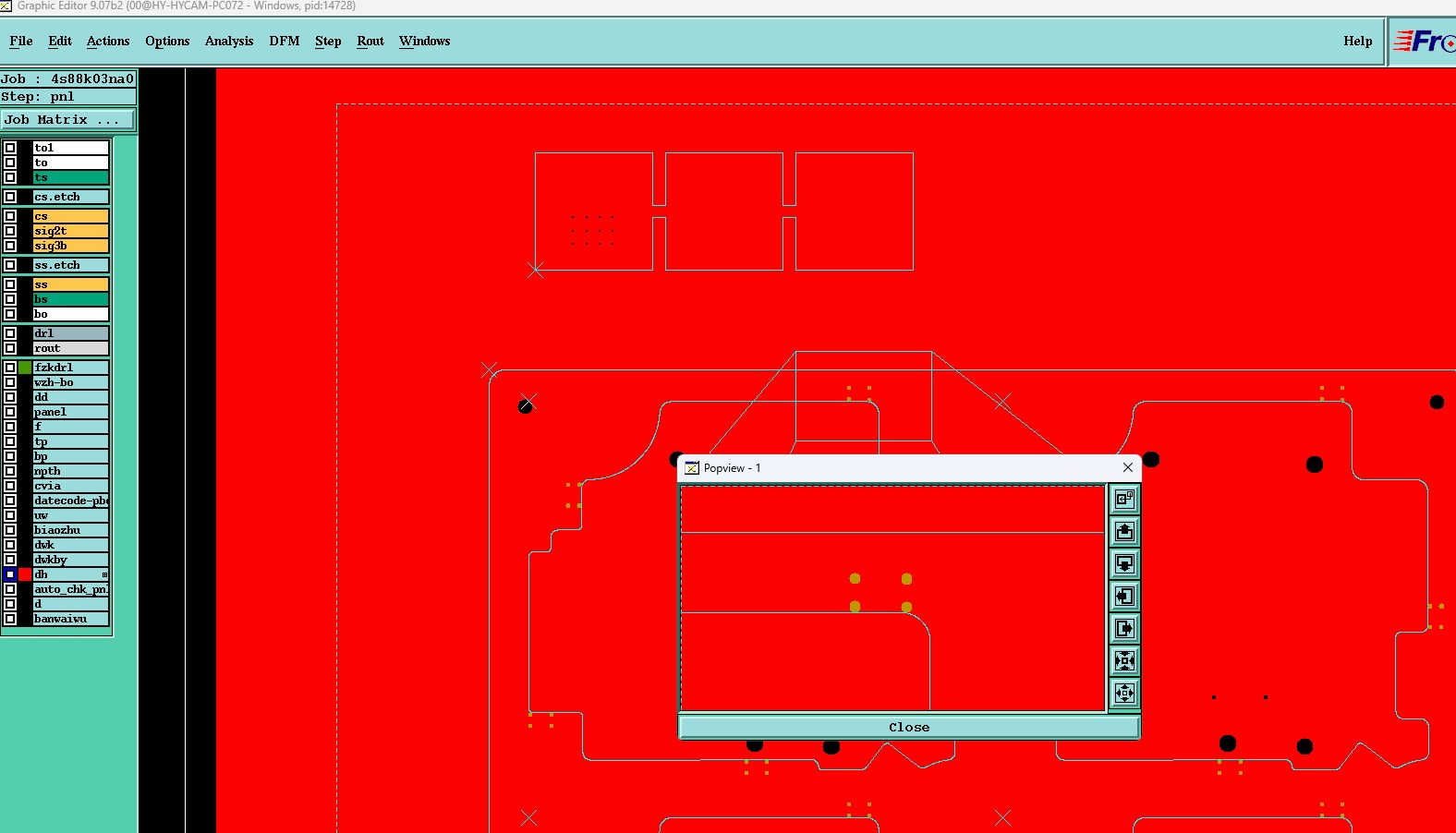Viewport: 1456px width, 833px height.
Task: Click Step: pnl label
Action: pyautogui.click(x=68, y=97)
